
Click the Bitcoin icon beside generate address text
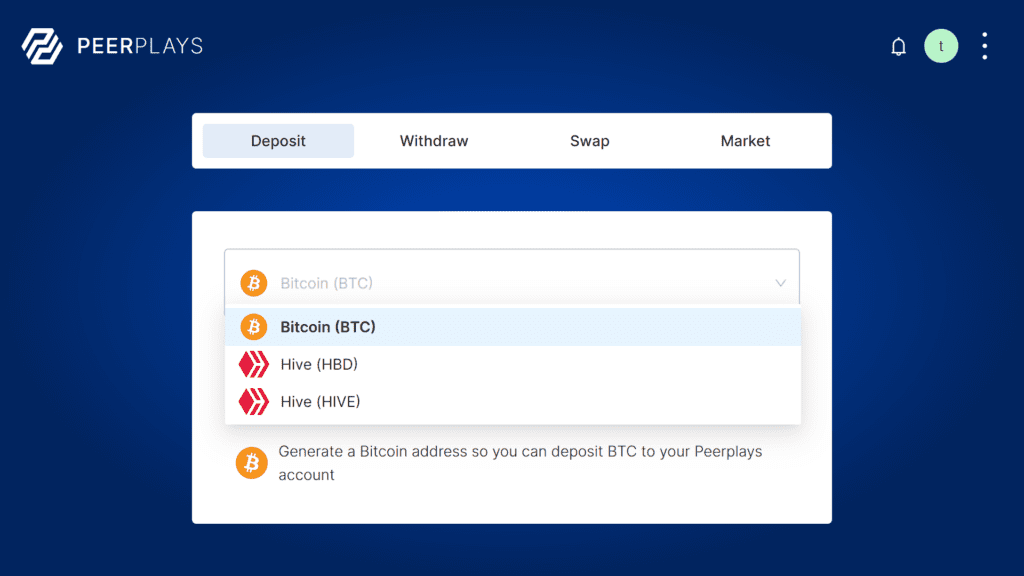(x=251, y=463)
